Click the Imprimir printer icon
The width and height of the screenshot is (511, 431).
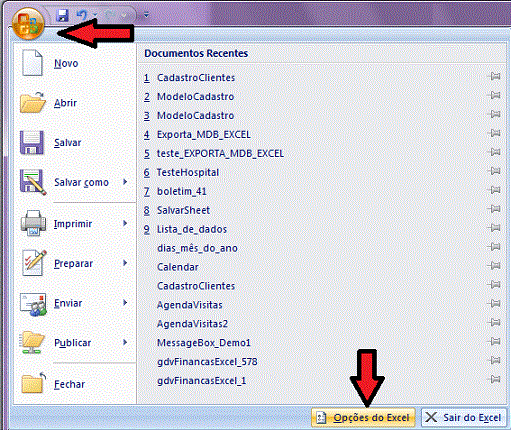33,223
